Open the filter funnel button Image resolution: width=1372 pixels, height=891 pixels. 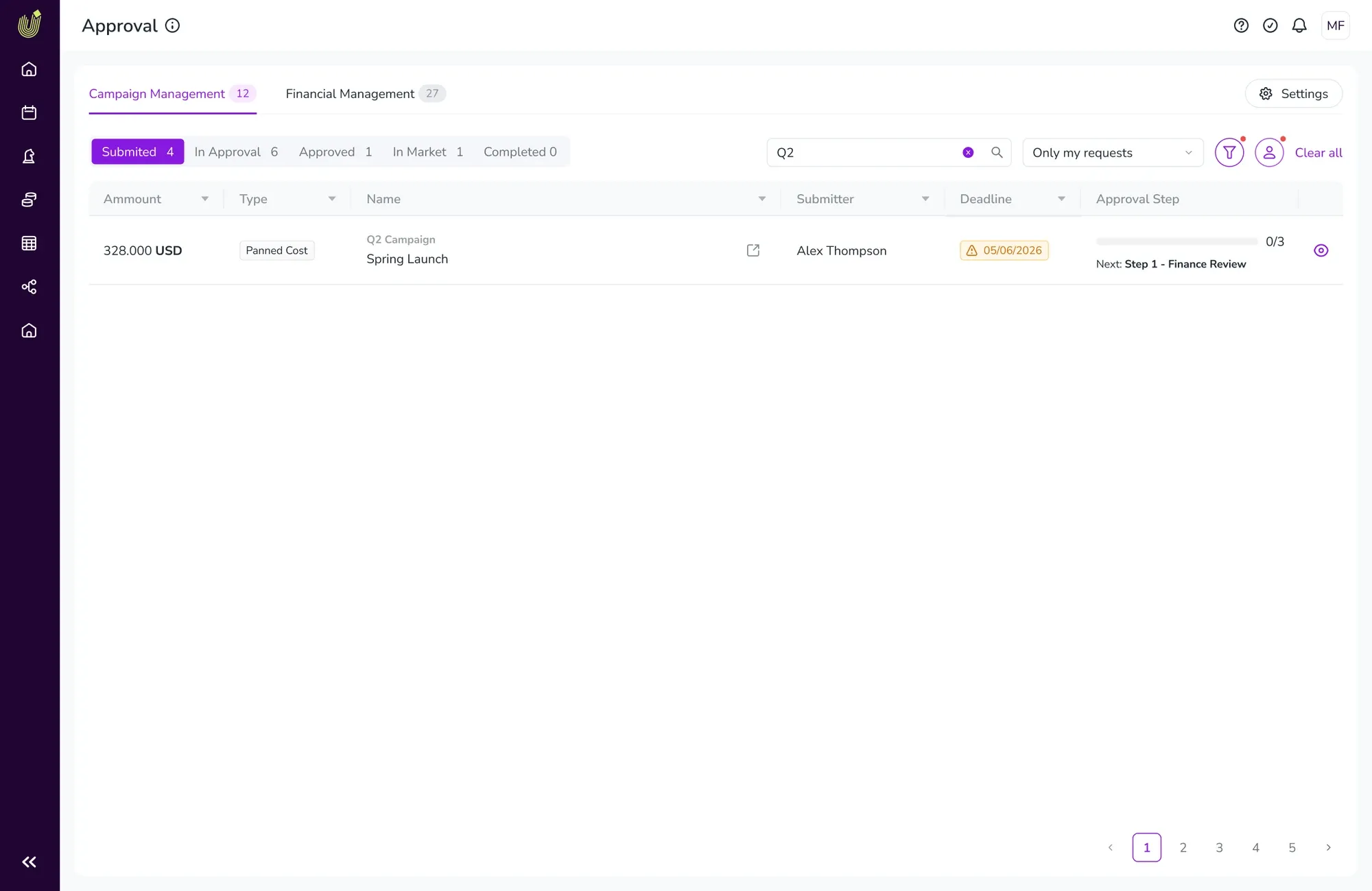click(1229, 152)
